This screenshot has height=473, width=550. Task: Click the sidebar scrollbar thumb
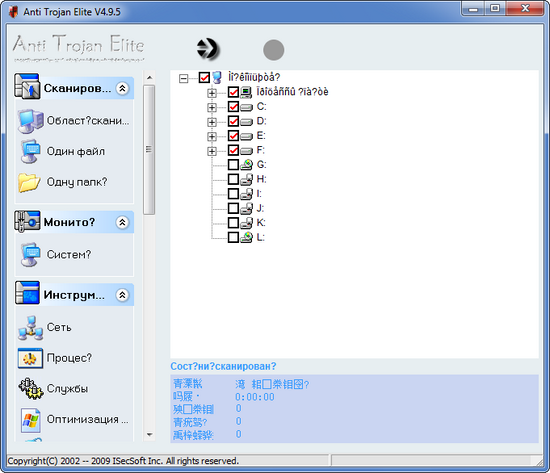(149, 149)
